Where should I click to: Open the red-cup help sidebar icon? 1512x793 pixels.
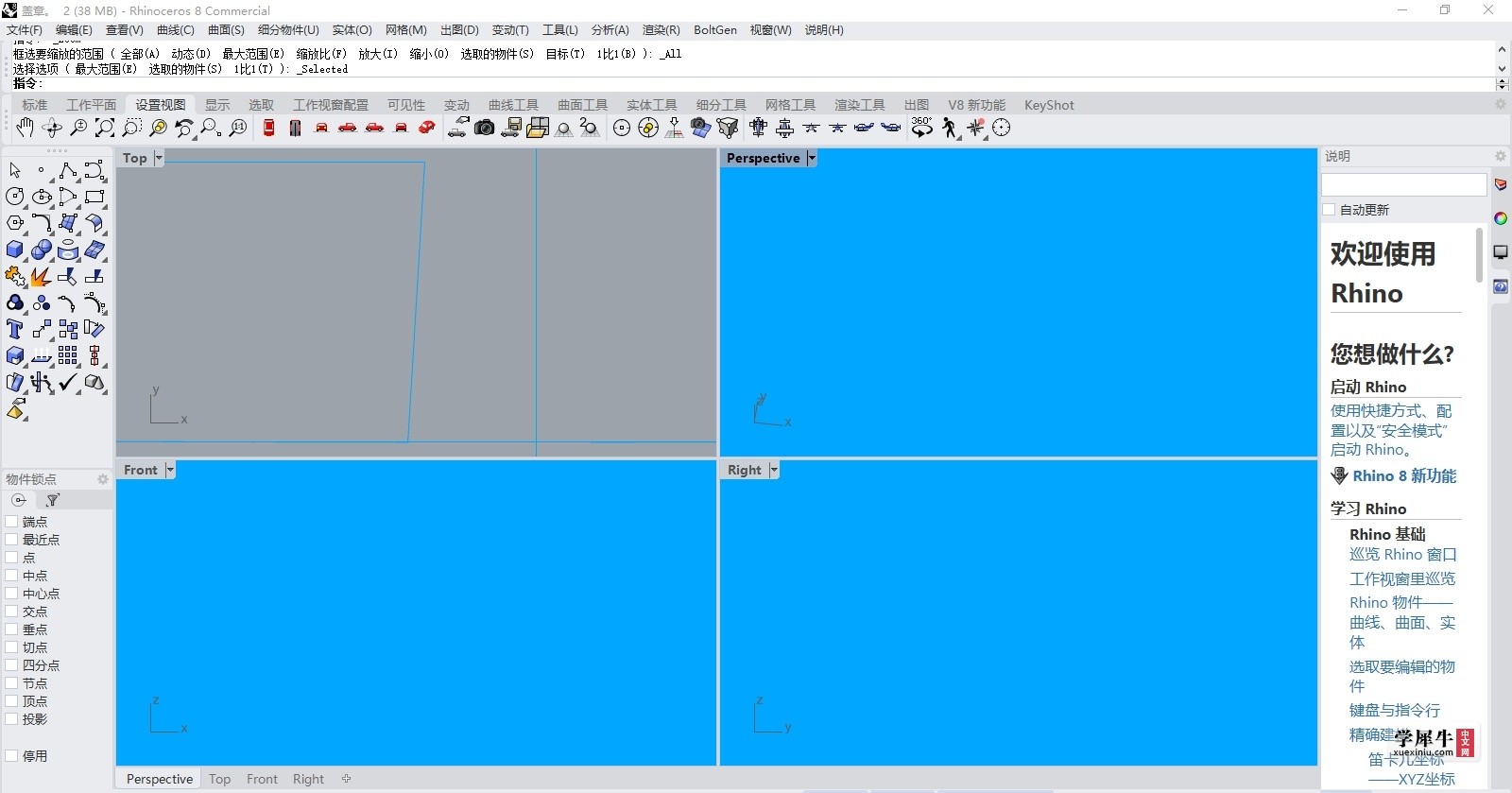[1501, 184]
